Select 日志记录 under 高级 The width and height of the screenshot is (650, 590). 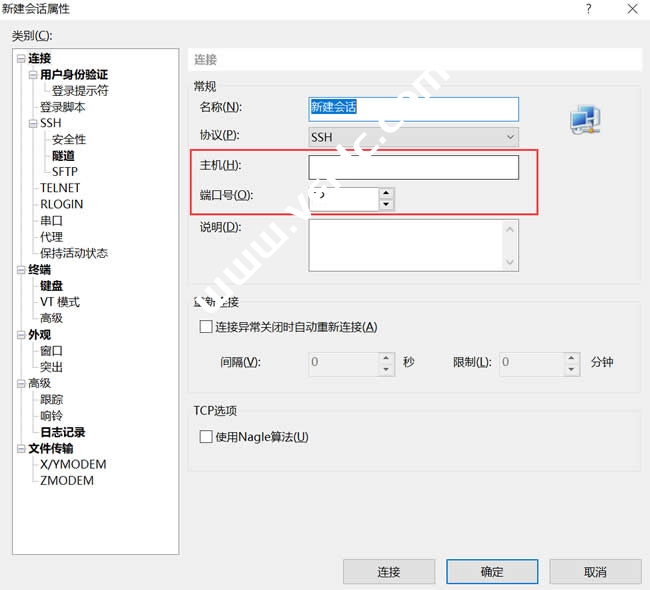63,432
